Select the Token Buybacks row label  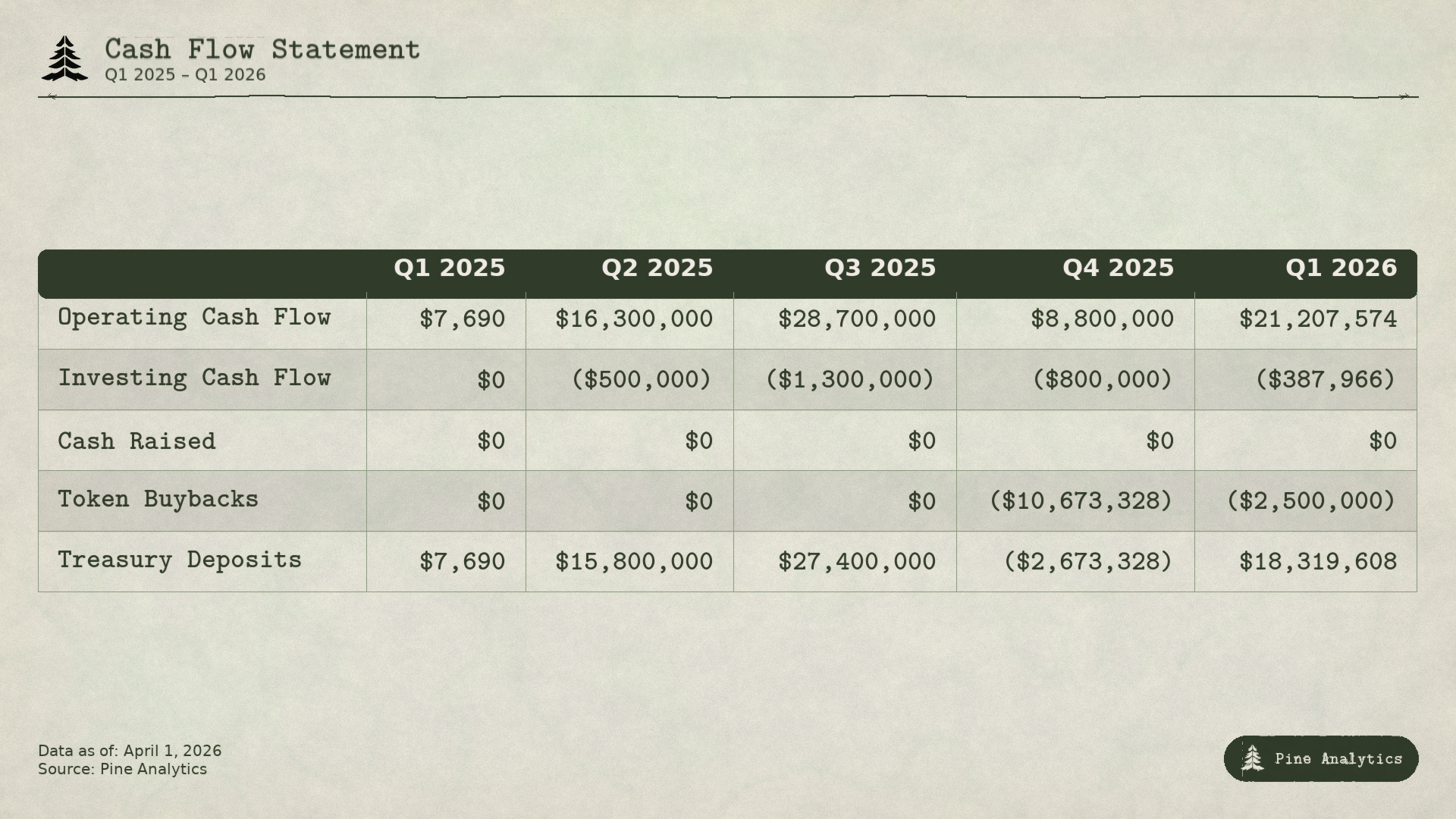pos(158,499)
